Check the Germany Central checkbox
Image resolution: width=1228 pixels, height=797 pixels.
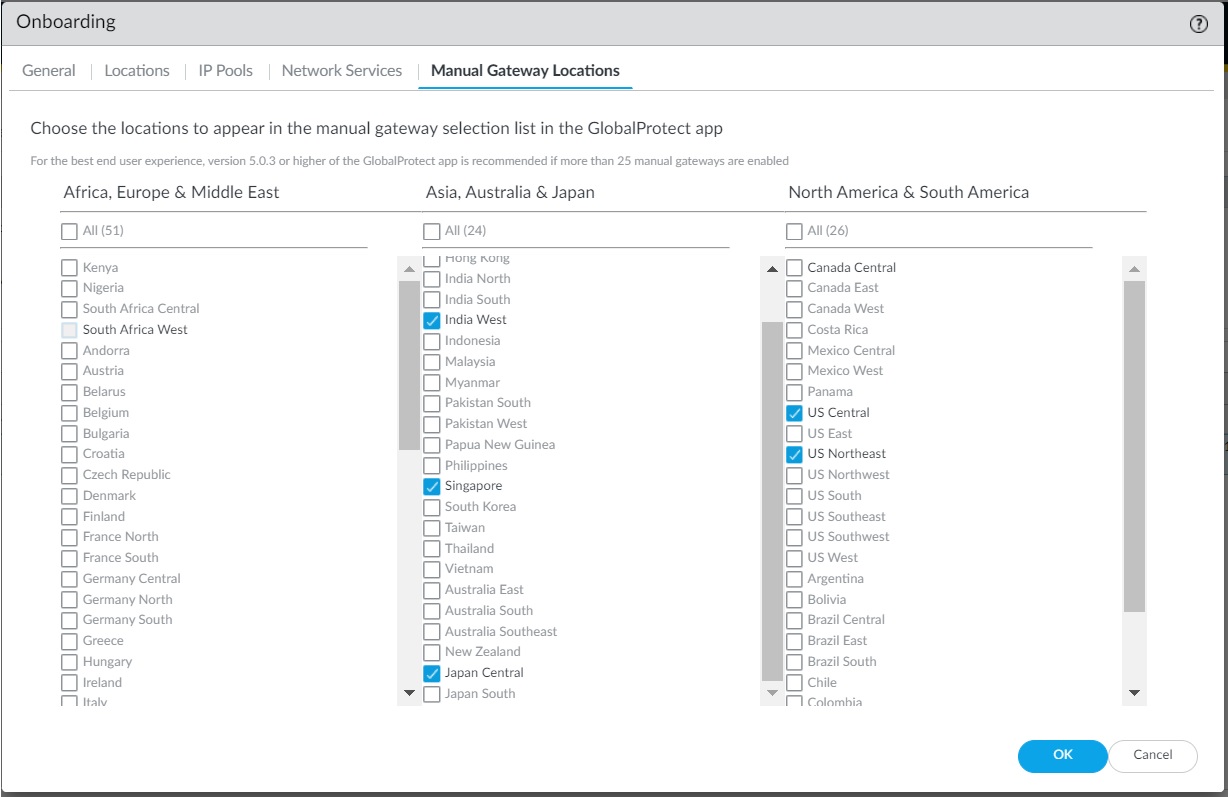(x=69, y=579)
